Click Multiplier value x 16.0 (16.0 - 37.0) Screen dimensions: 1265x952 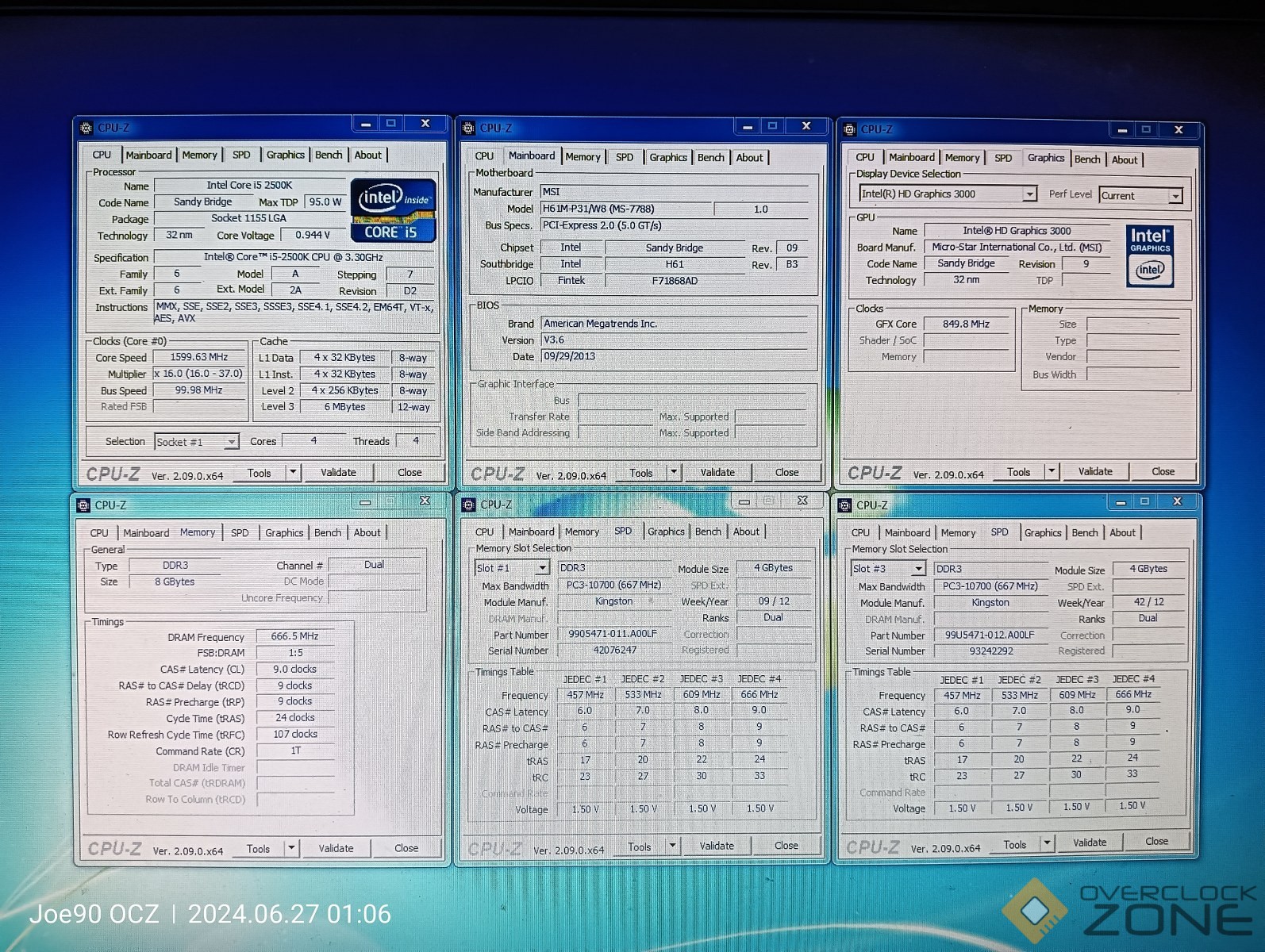198,374
